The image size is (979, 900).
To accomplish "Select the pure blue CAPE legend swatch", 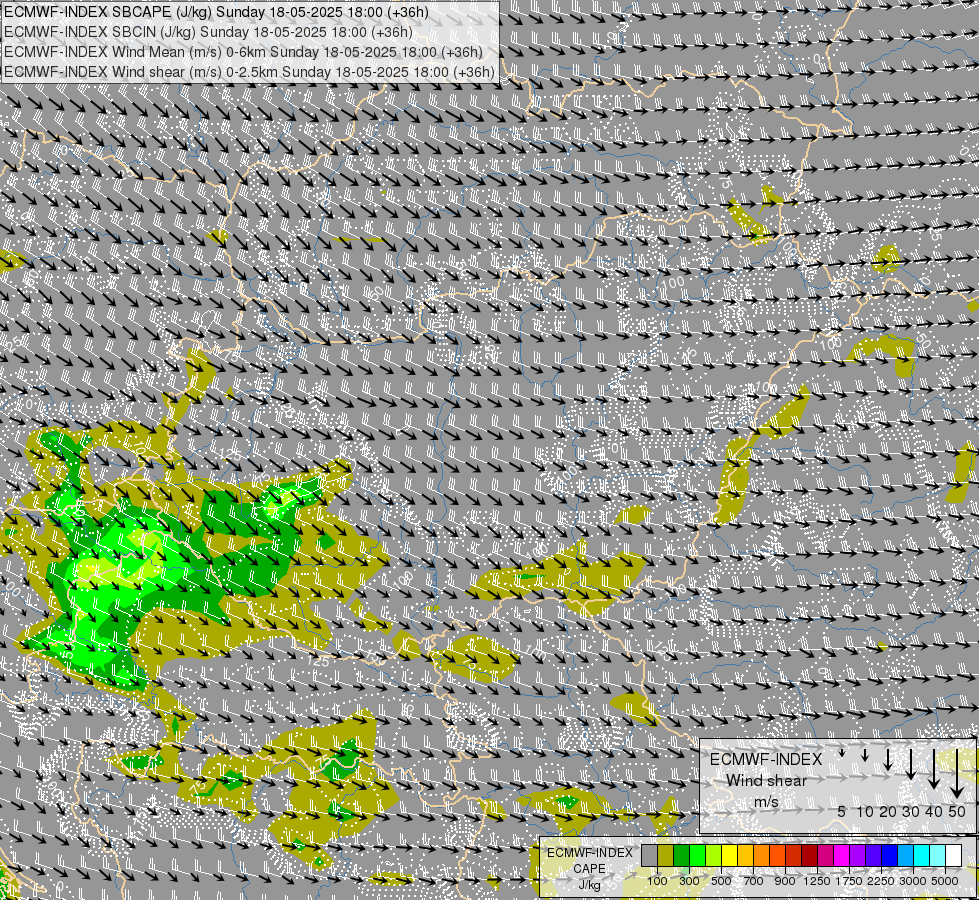I will point(890,855).
